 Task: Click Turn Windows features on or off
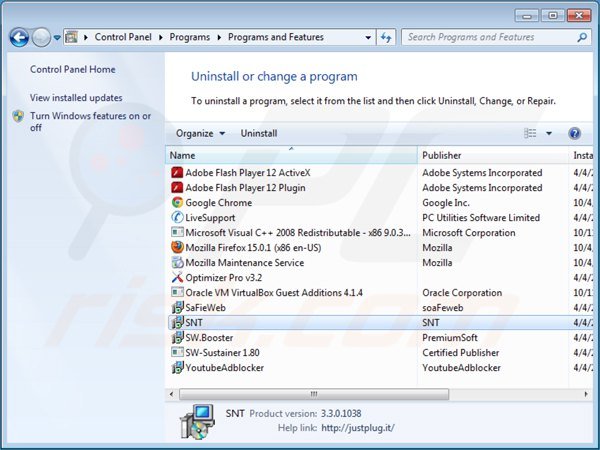[x=91, y=122]
